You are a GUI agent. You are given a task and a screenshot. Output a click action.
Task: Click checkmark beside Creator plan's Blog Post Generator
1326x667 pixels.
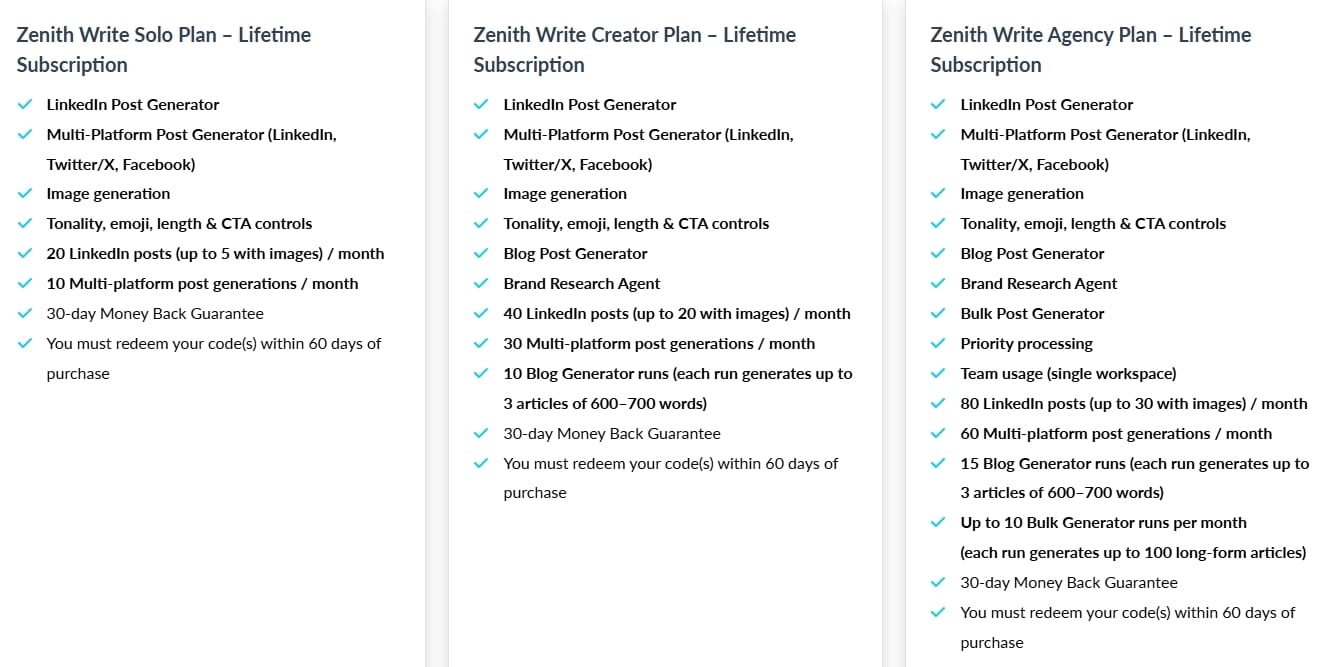point(482,254)
